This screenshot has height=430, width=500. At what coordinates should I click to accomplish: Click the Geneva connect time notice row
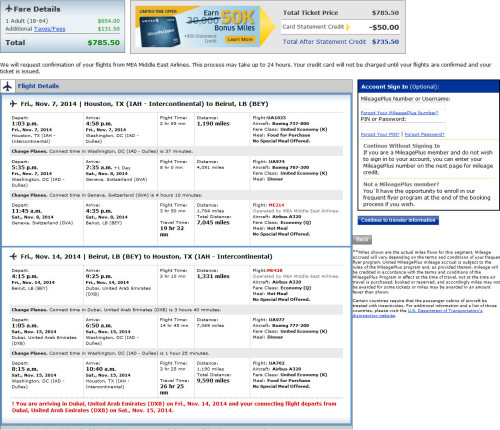(176, 195)
